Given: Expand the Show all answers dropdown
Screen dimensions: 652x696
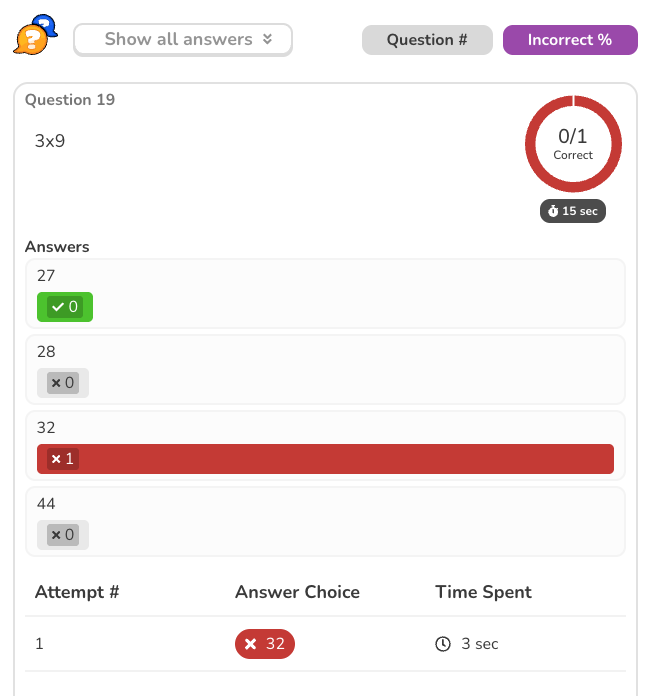Looking at the screenshot, I should tap(182, 40).
